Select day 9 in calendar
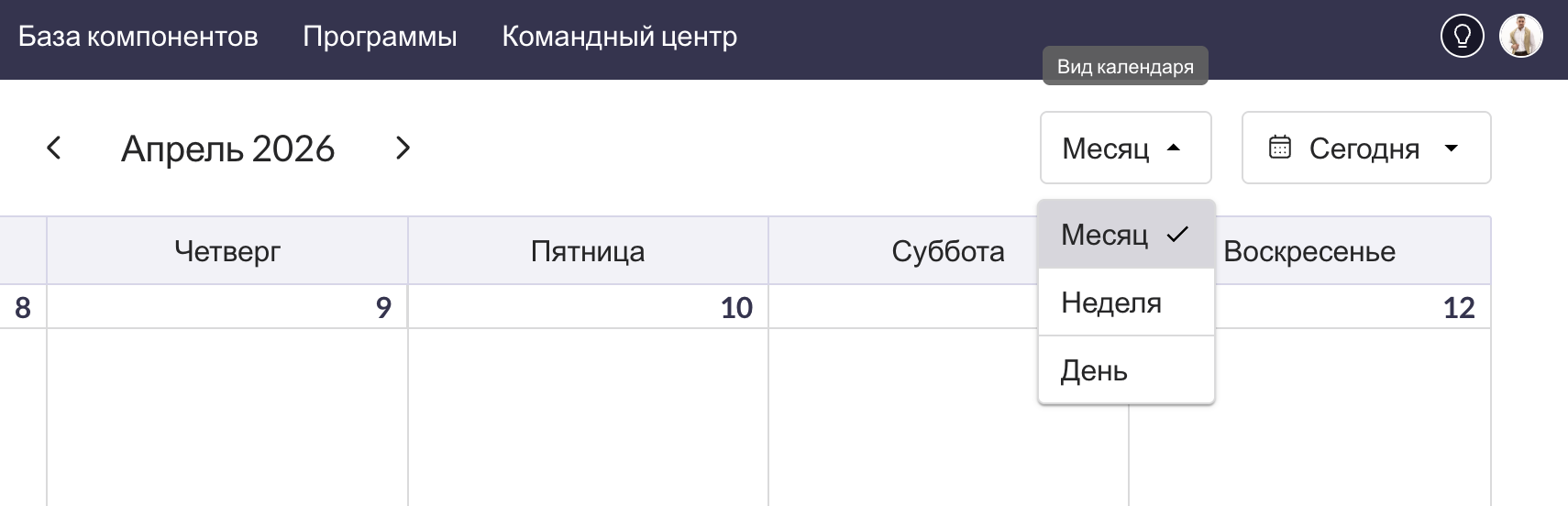1568x506 pixels. coord(383,307)
